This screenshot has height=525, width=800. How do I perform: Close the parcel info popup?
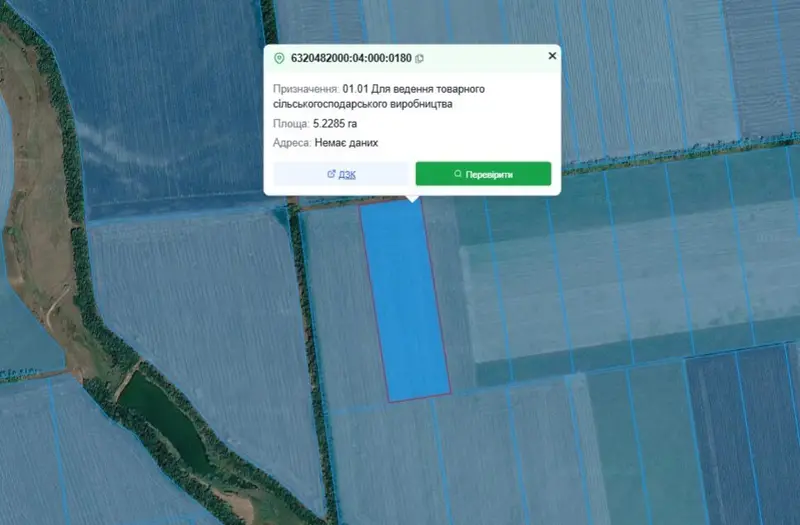point(552,56)
